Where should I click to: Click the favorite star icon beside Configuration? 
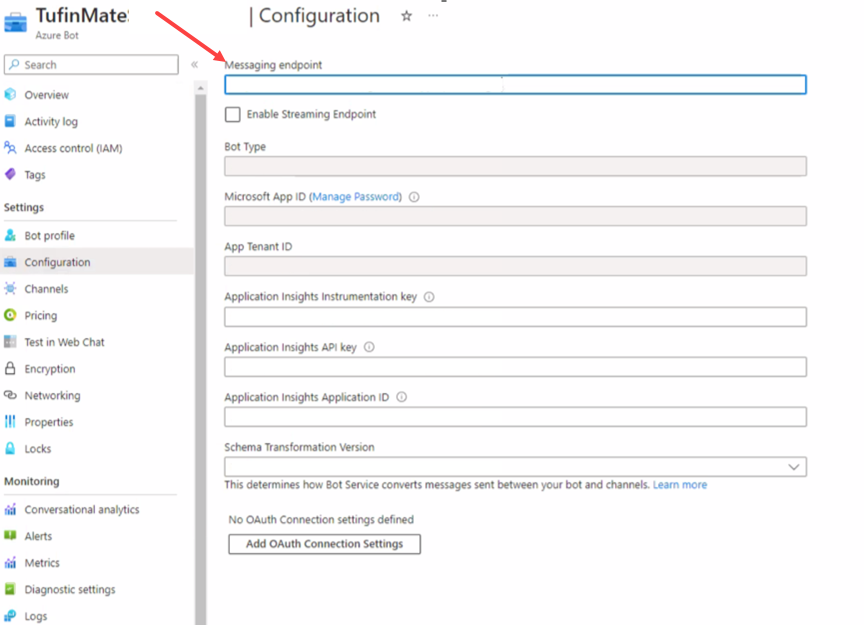406,16
